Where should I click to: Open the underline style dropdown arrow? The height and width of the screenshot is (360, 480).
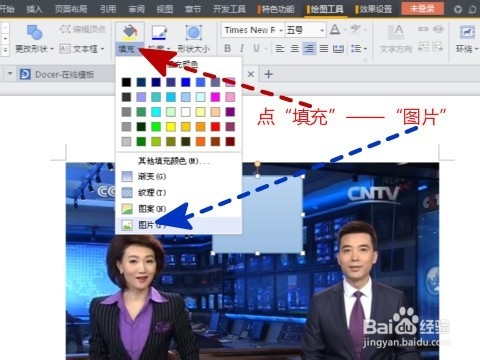266,49
